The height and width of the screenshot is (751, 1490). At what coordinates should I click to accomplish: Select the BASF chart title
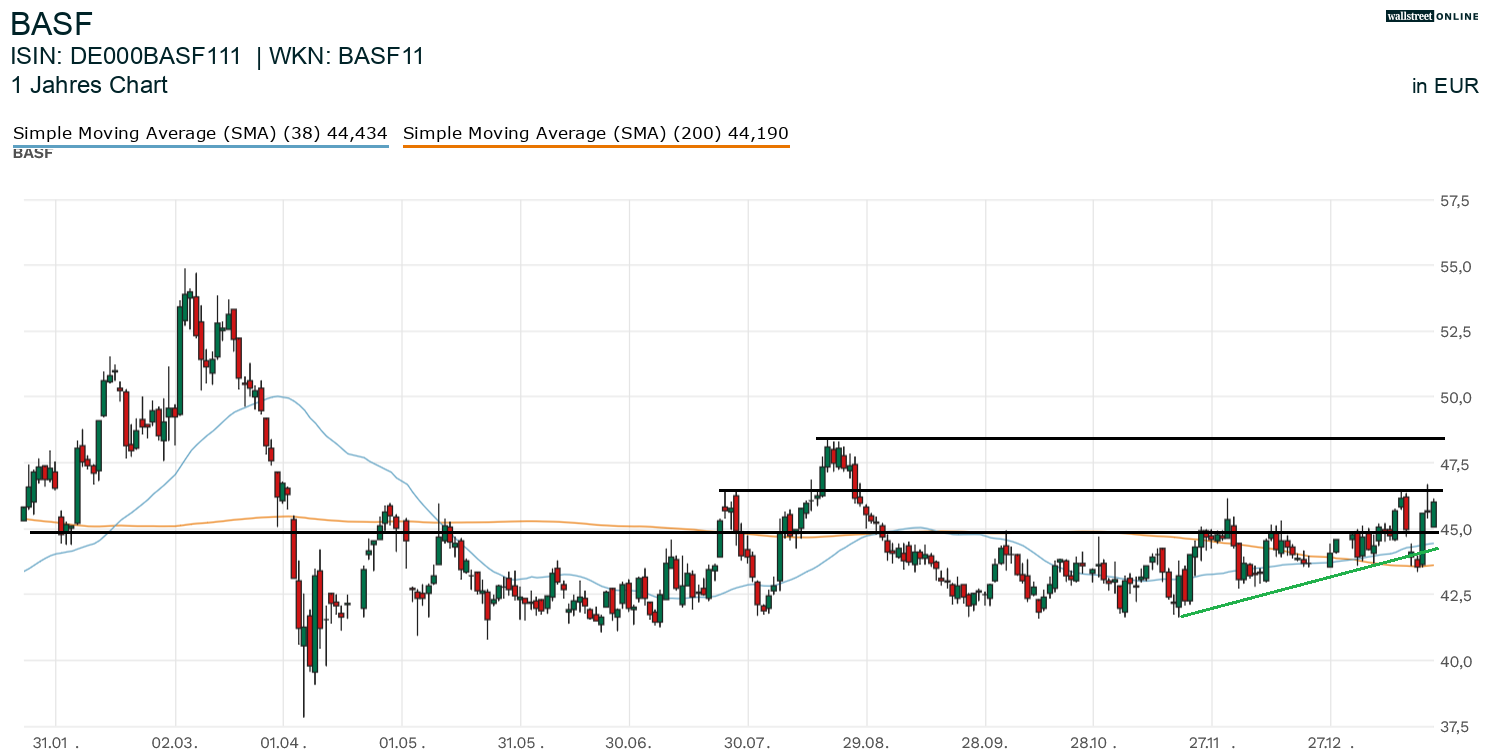pos(51,23)
